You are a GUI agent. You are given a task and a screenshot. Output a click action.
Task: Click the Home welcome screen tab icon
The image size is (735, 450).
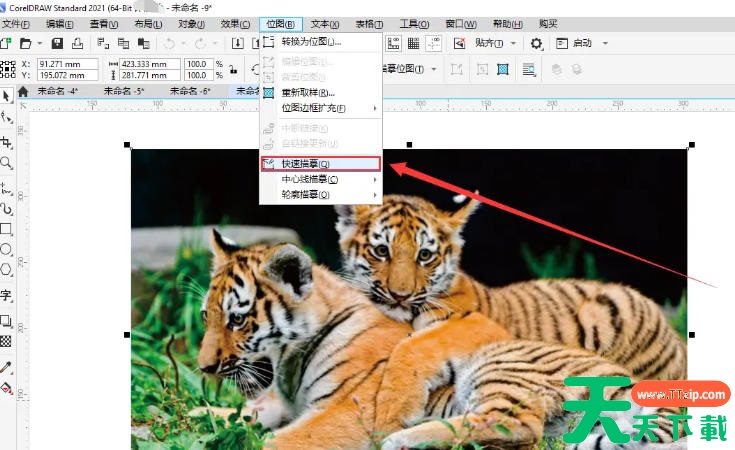coord(22,91)
